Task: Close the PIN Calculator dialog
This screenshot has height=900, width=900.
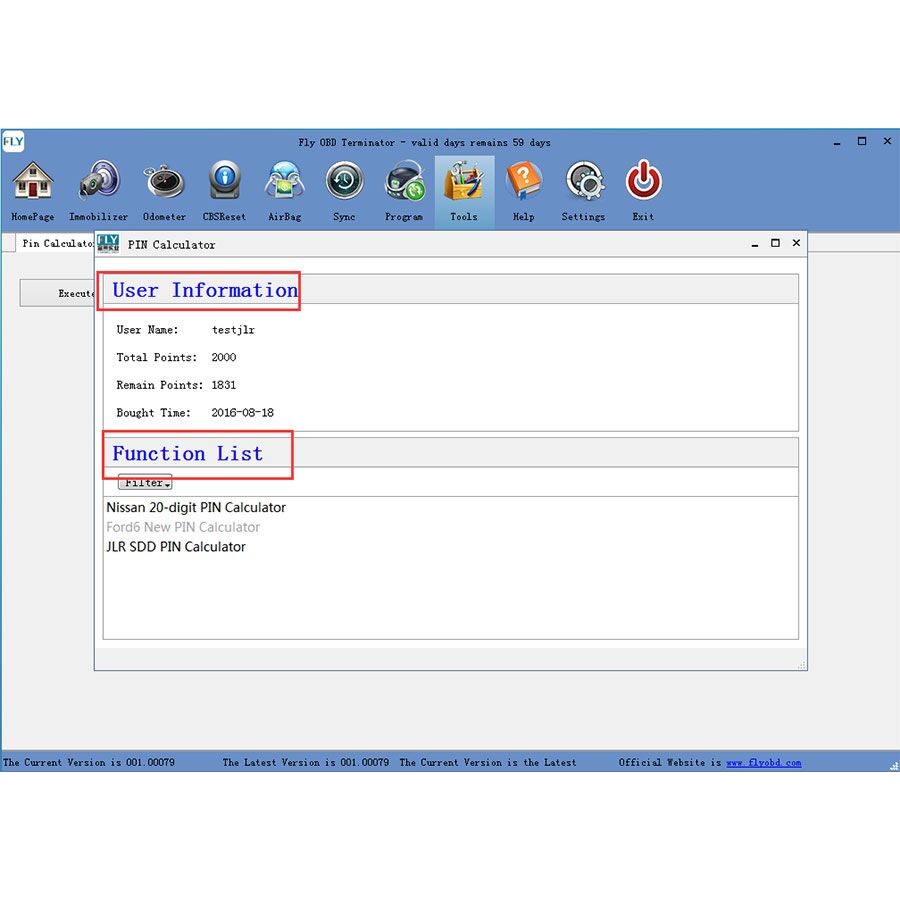Action: click(x=796, y=243)
